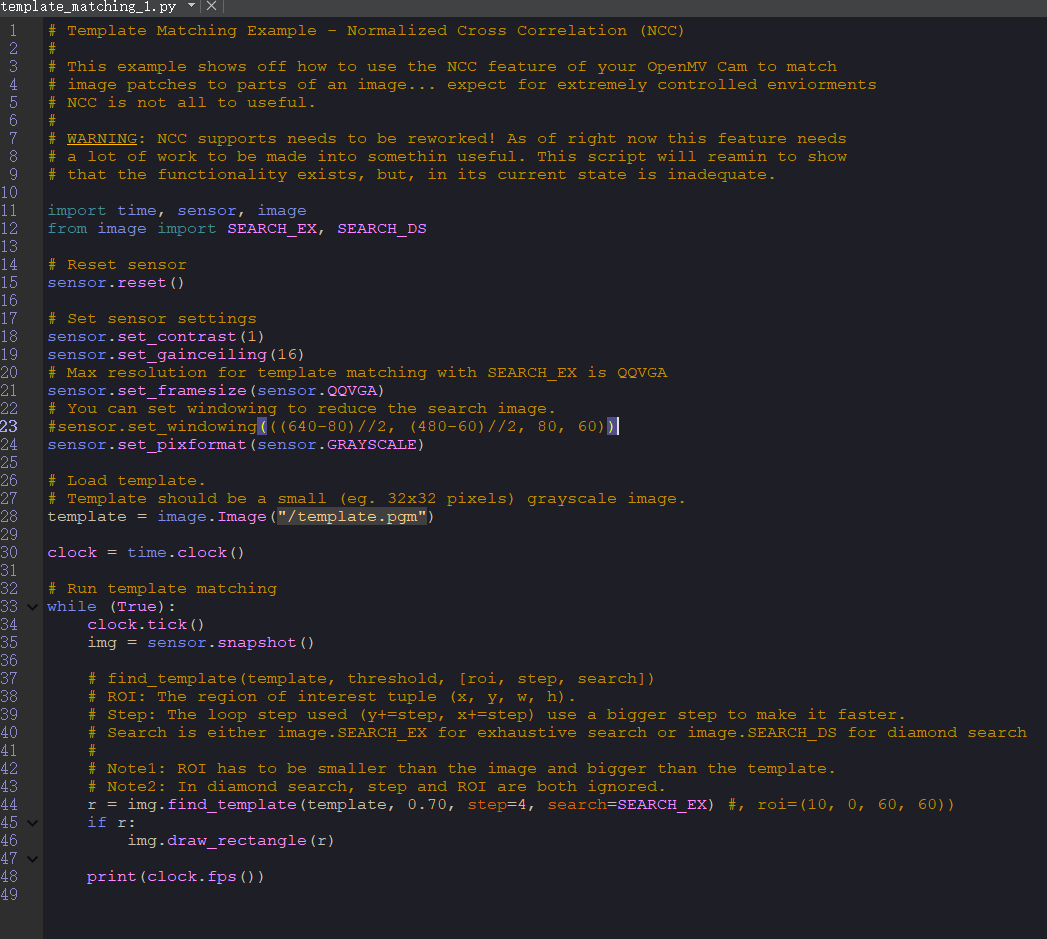Screen dimensions: 1047x939
Task: Click 'set_gainceiling' method call
Action: [x=192, y=355]
